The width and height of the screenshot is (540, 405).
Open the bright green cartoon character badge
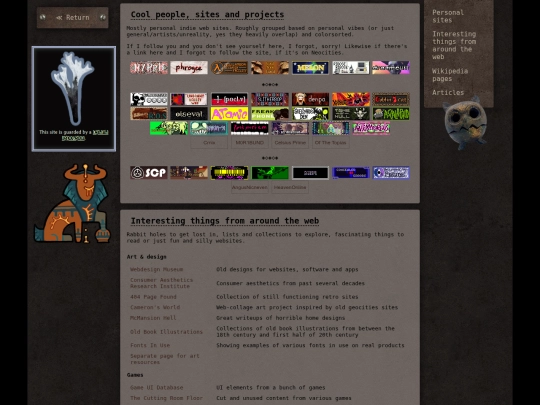[x=169, y=128]
